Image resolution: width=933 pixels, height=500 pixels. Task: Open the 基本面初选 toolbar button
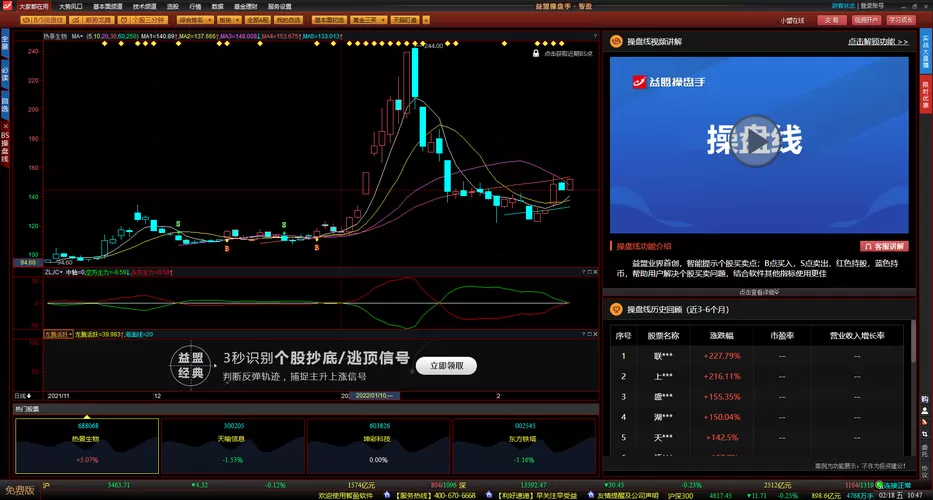[329, 20]
